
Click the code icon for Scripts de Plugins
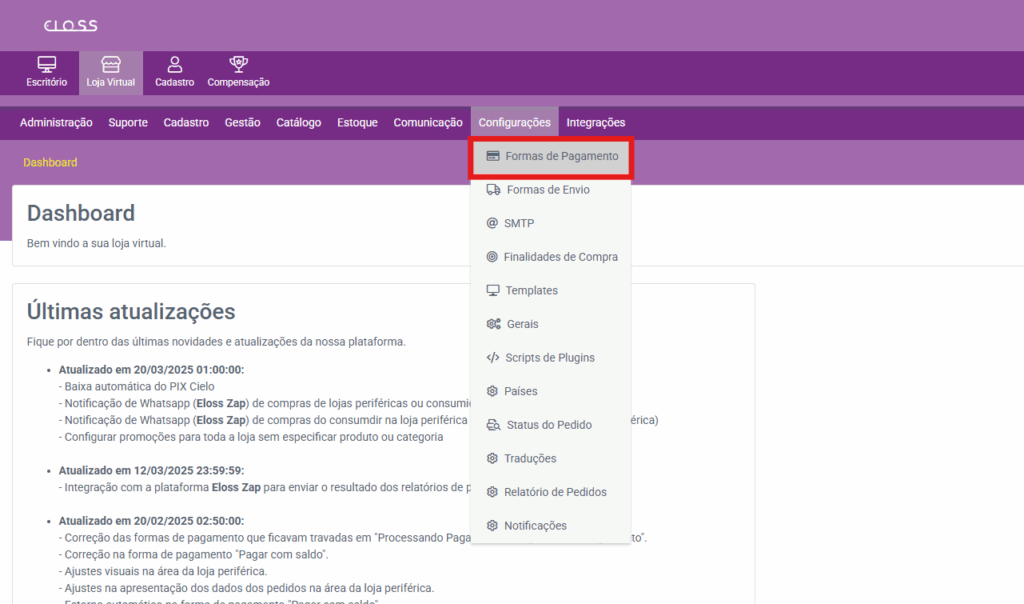(x=492, y=358)
